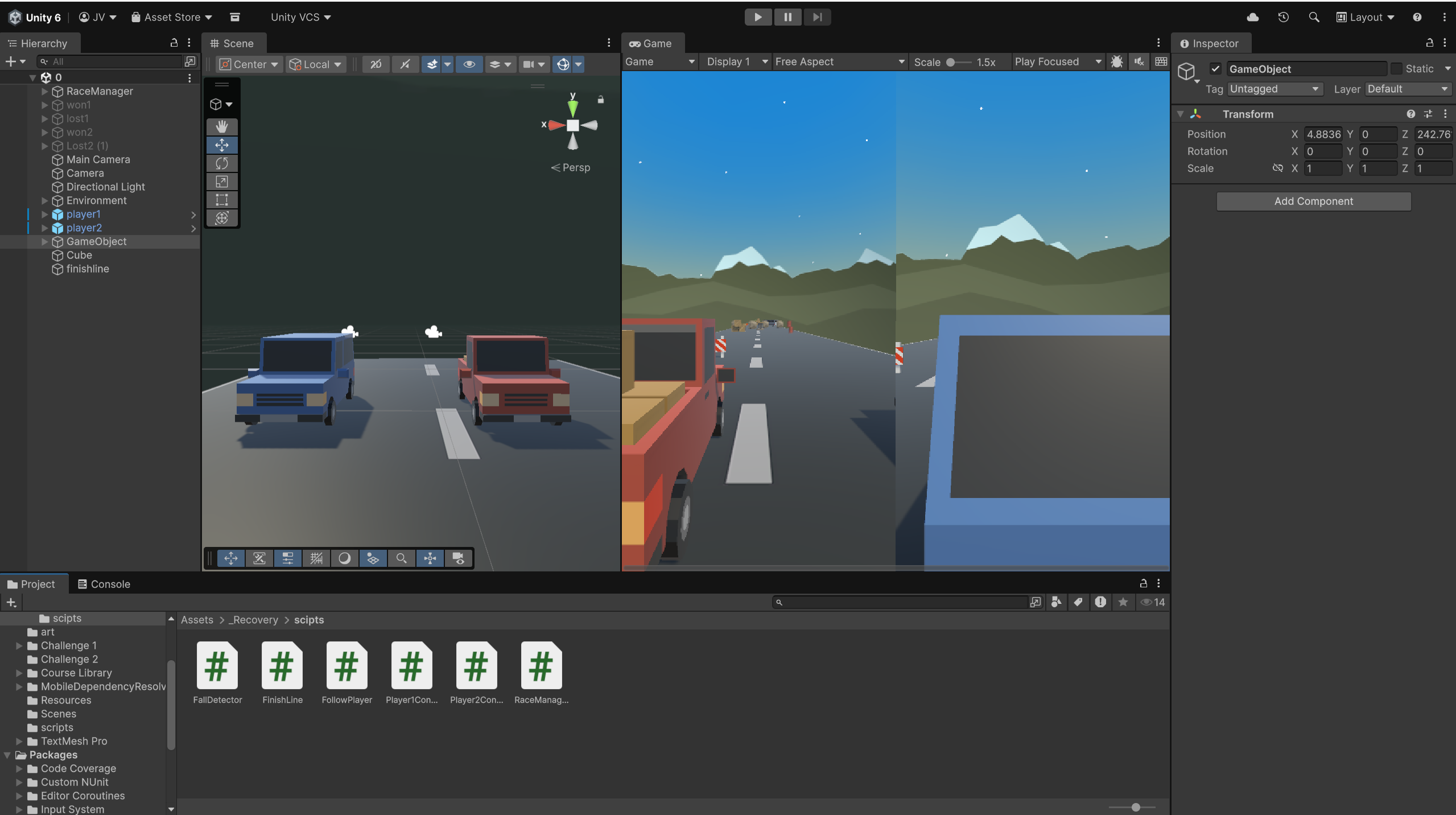Toggle Scene visibility eye icon in Scene toolbar
This screenshot has height=815, width=1456.
click(x=469, y=64)
